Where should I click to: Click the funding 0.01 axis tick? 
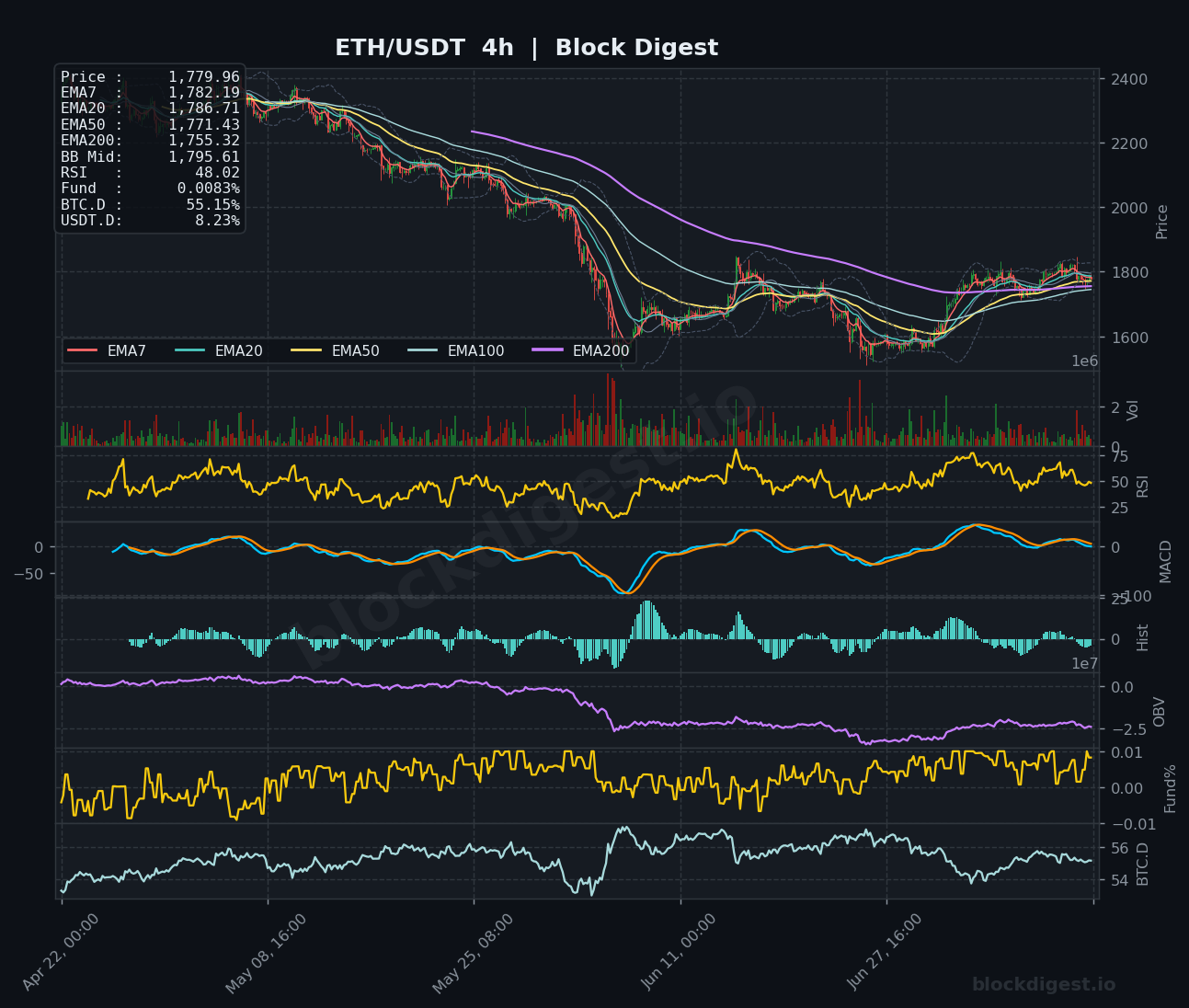point(1126,752)
